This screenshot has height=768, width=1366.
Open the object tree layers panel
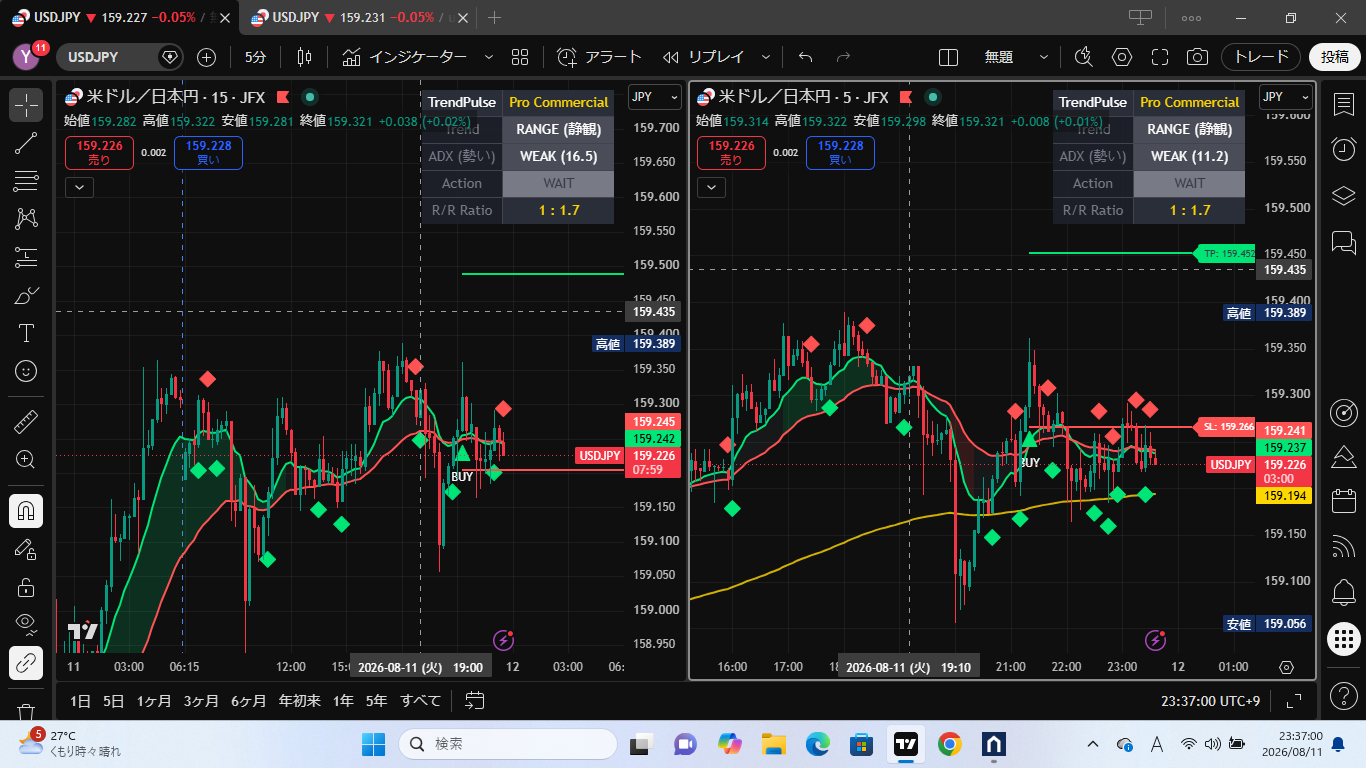(1344, 195)
